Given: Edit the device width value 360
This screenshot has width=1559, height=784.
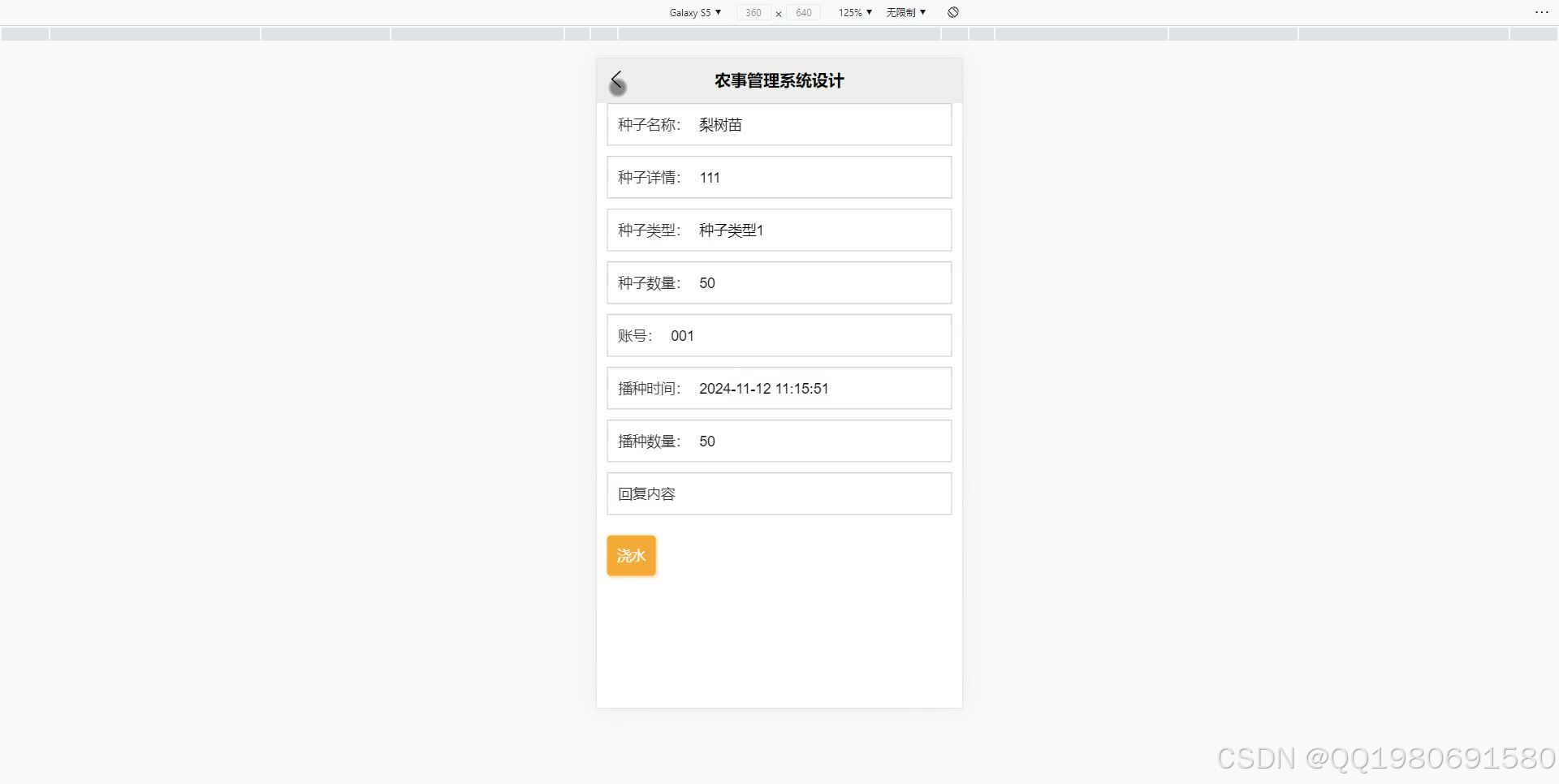Looking at the screenshot, I should [752, 13].
